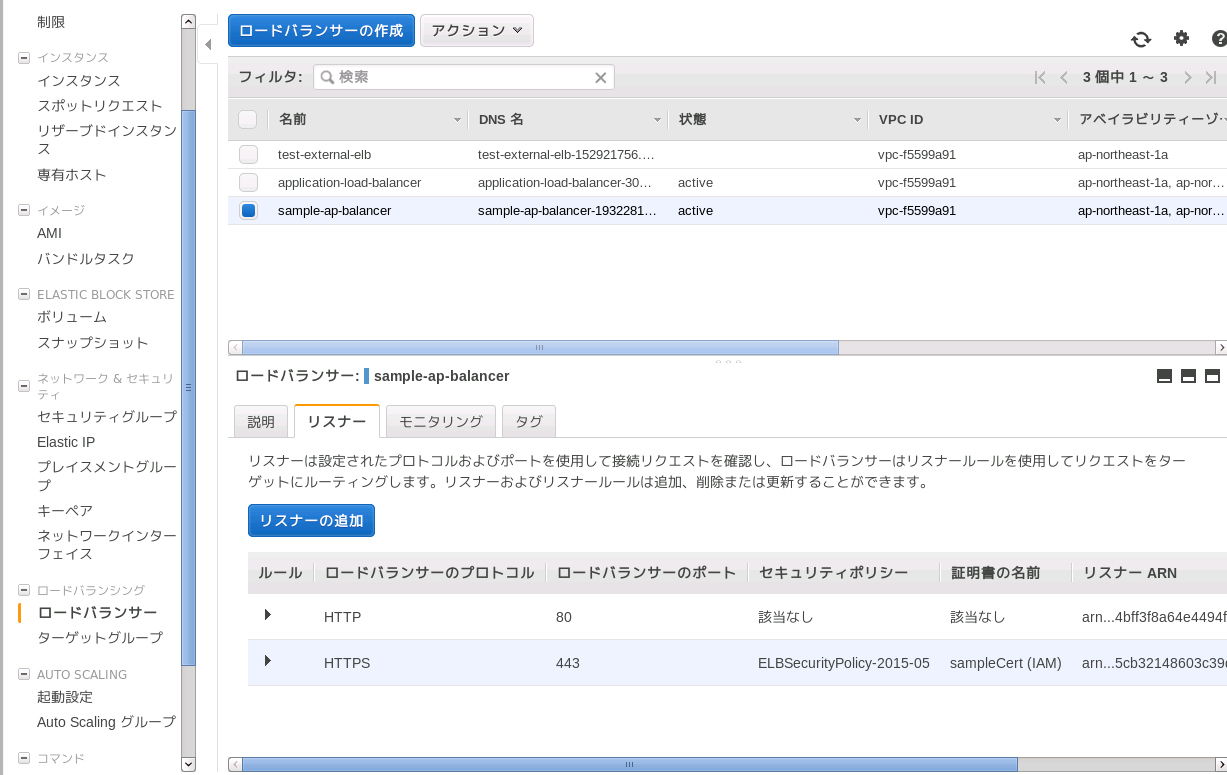Viewport: 1227px width, 775px height.
Task: Open the settings gear icon
Action: [x=1181, y=38]
